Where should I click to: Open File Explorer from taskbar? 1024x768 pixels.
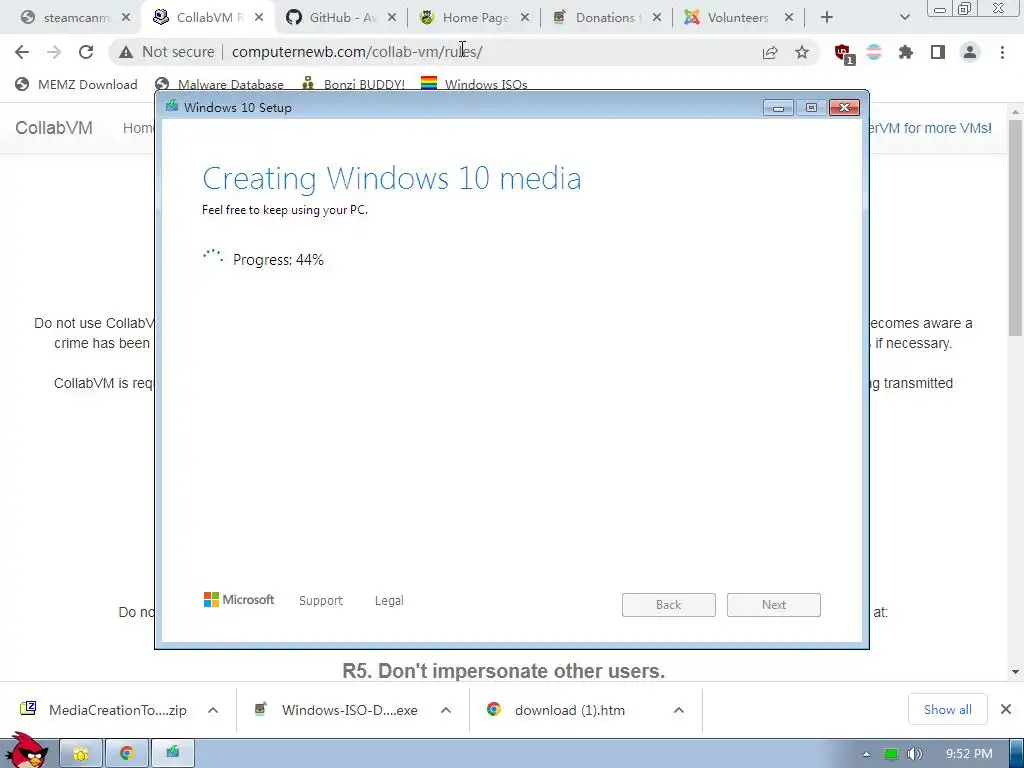pos(81,754)
